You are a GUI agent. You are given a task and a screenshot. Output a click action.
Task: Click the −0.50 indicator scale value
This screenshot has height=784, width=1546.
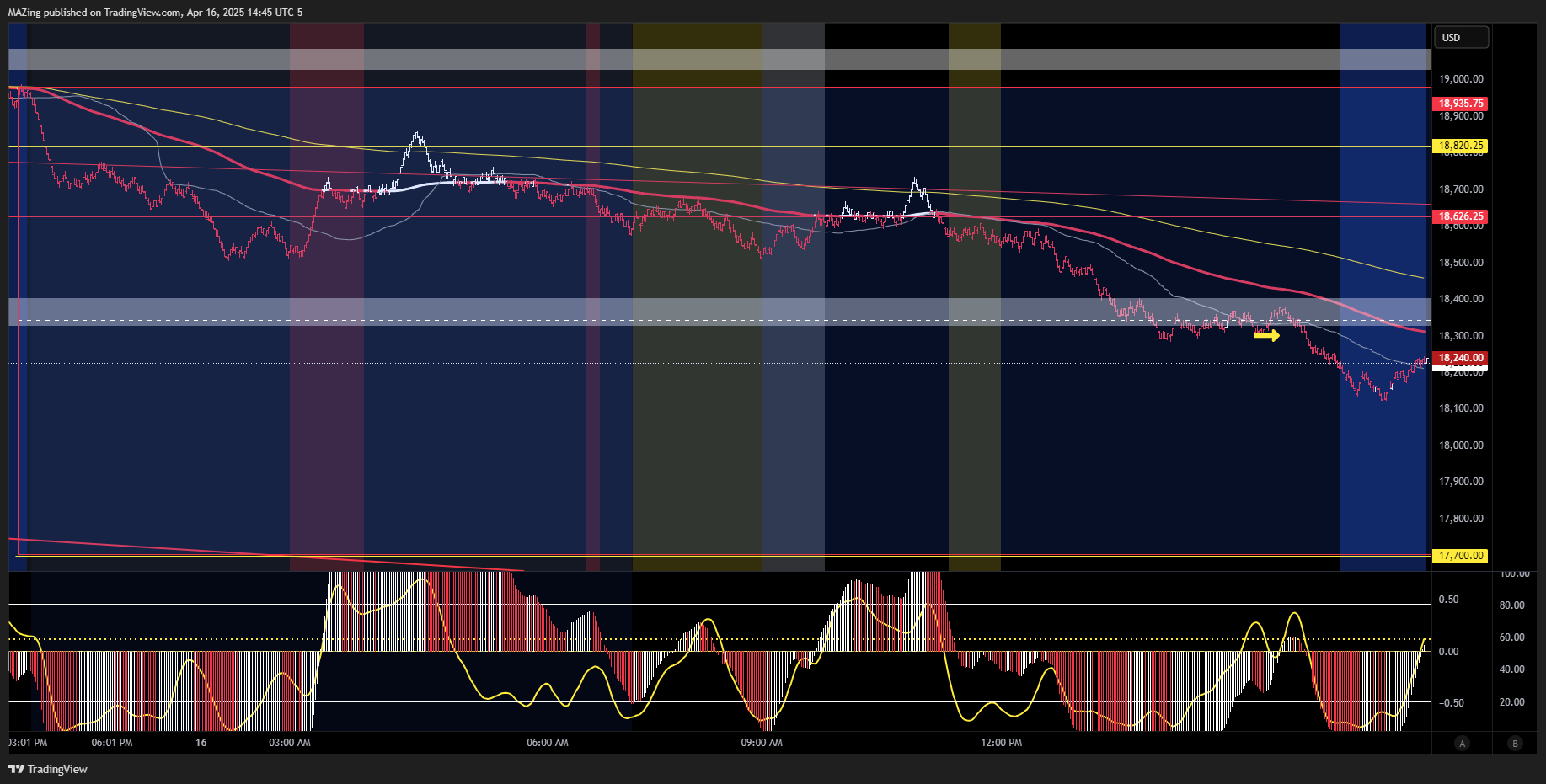click(x=1451, y=703)
